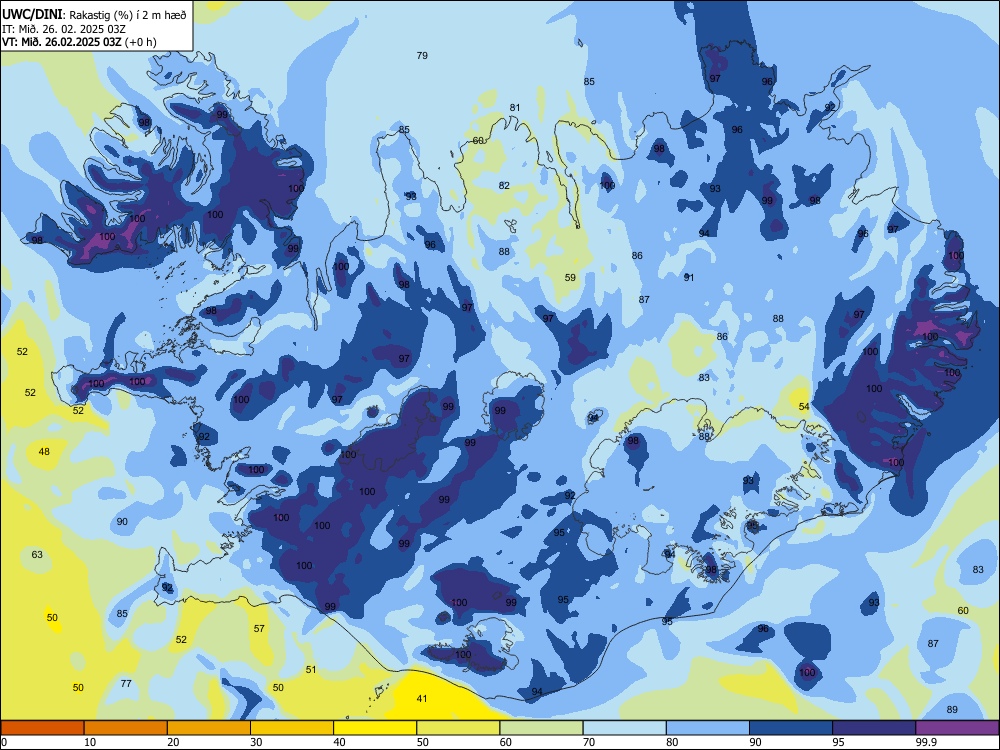Screen dimensions: 1000x750
Task: Click the 90–95 dark blue legend swatch
Action: [791, 728]
